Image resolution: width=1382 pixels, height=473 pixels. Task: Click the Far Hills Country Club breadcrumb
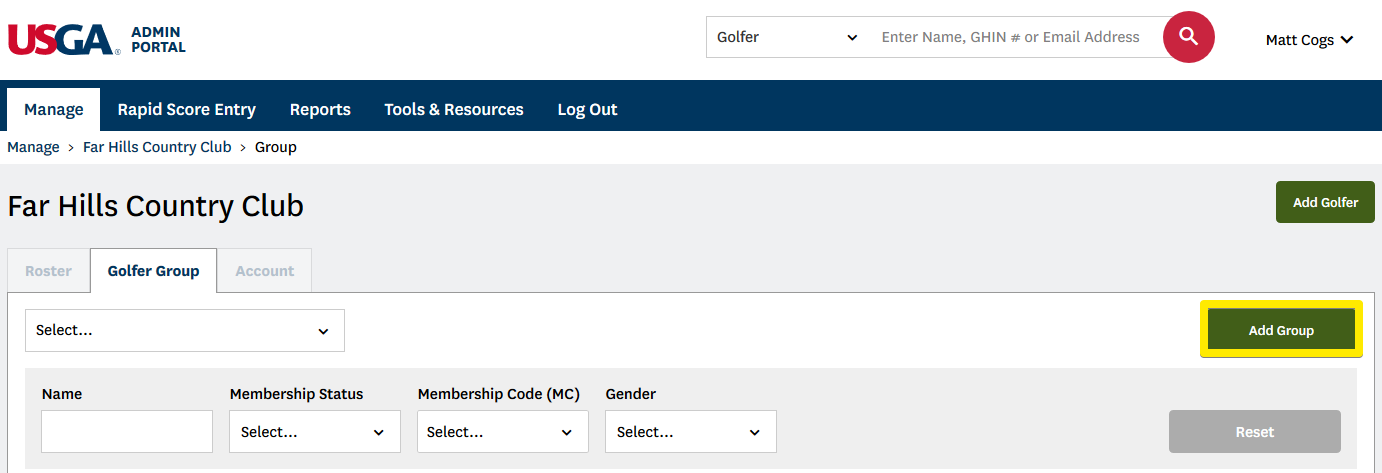click(157, 147)
